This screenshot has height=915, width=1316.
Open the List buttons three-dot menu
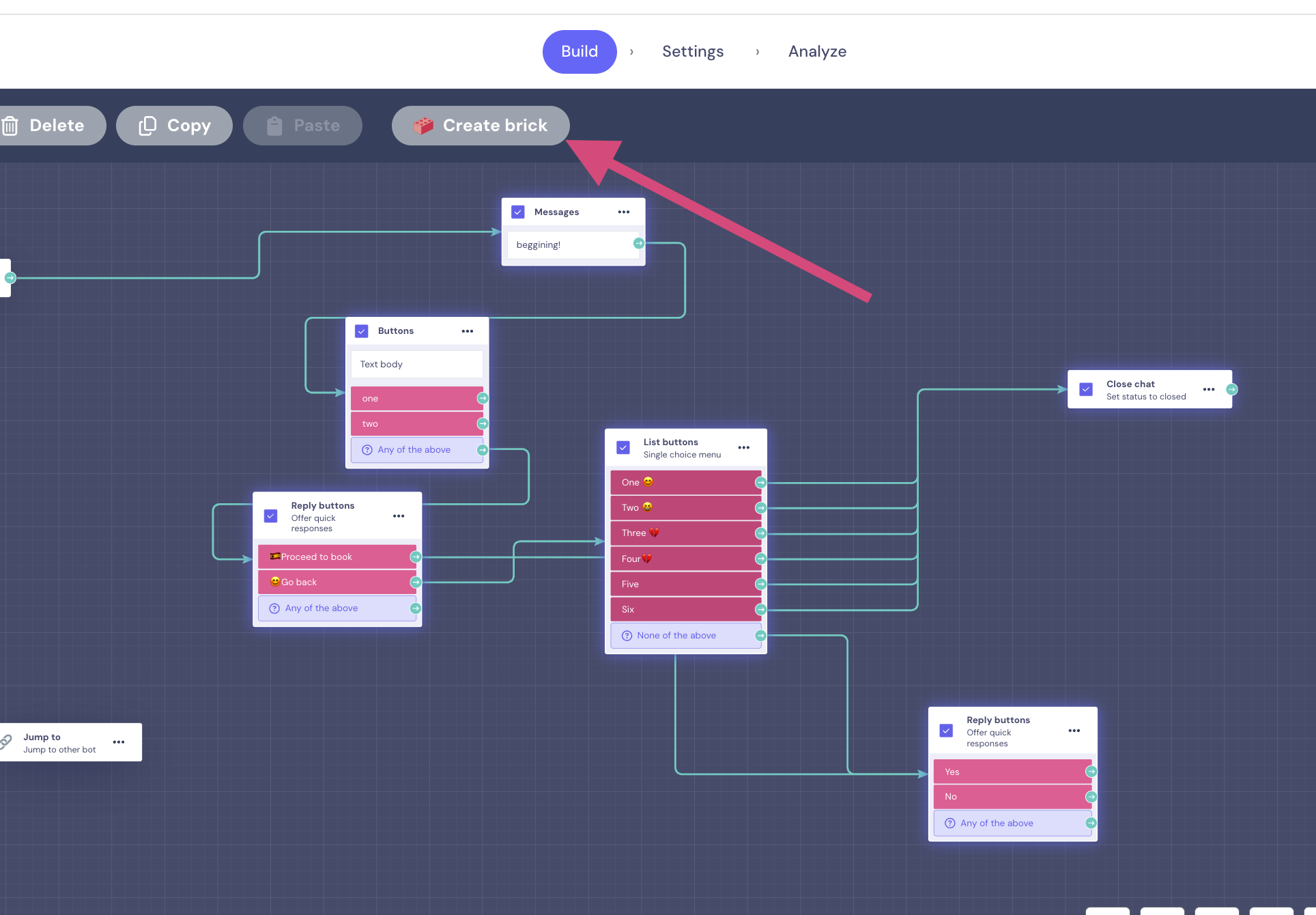(744, 448)
